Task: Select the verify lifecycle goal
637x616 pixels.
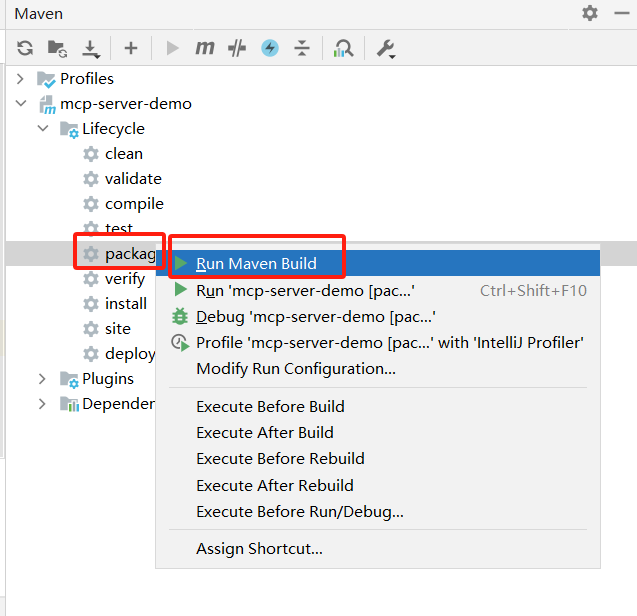Action: pos(125,279)
